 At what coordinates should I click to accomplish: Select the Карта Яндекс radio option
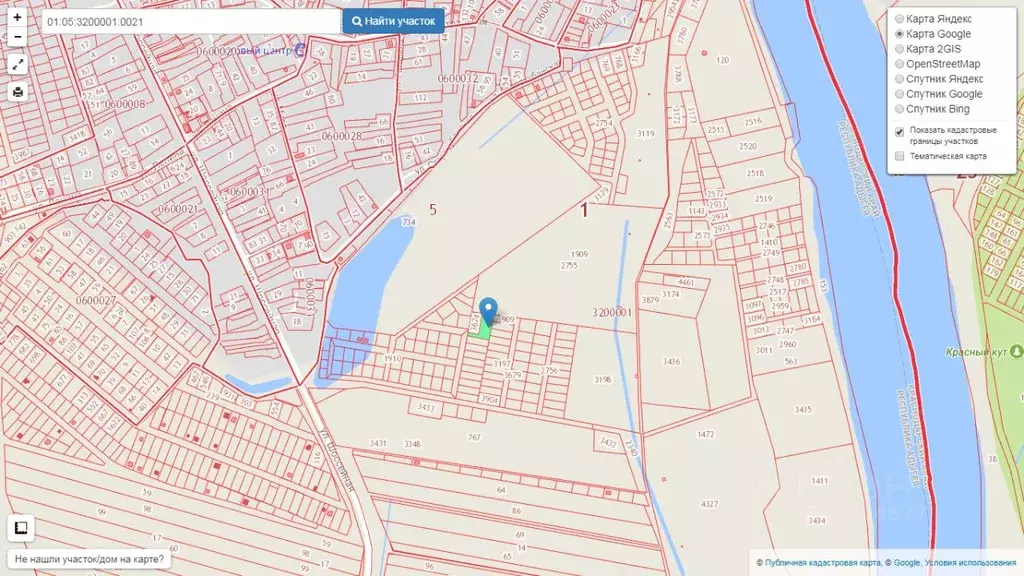[899, 19]
